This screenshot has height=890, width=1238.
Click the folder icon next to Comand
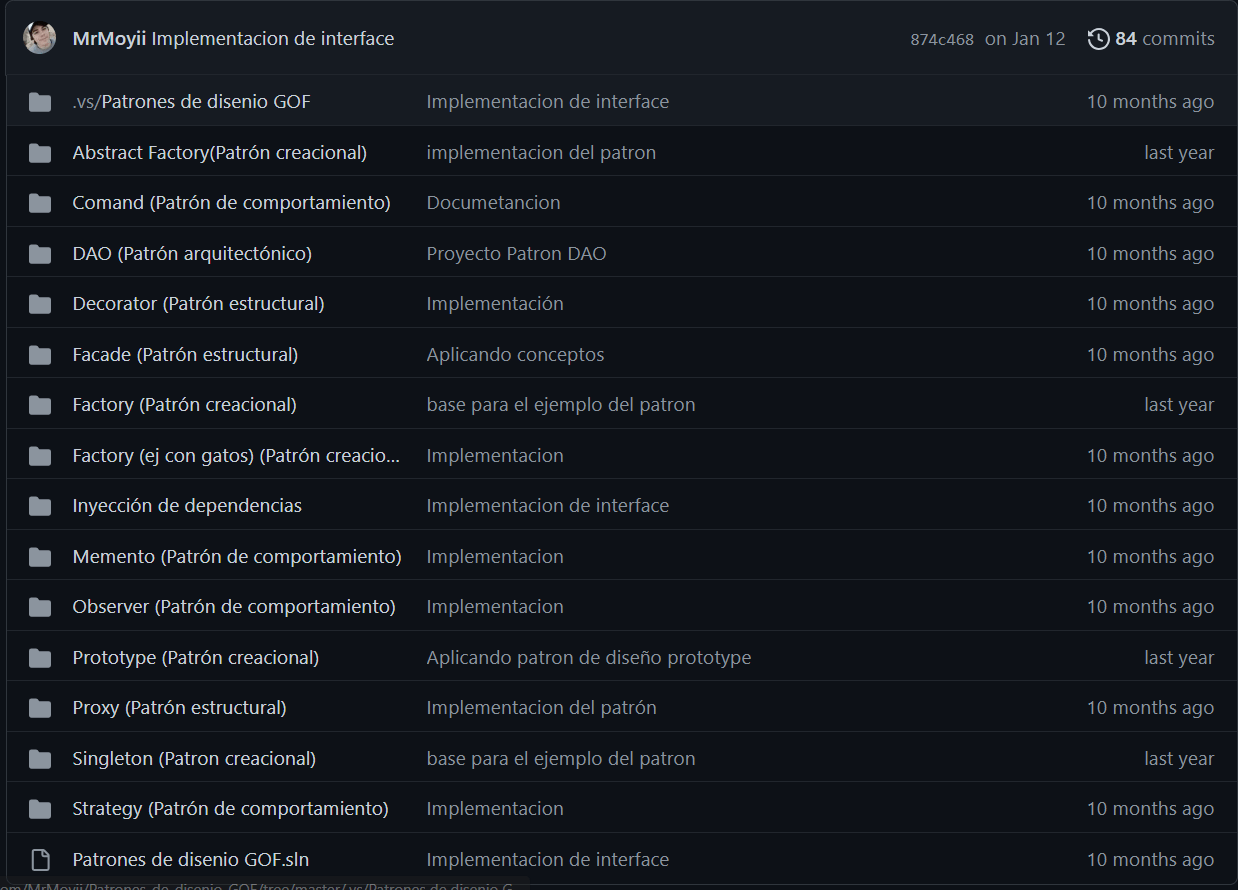(x=40, y=203)
